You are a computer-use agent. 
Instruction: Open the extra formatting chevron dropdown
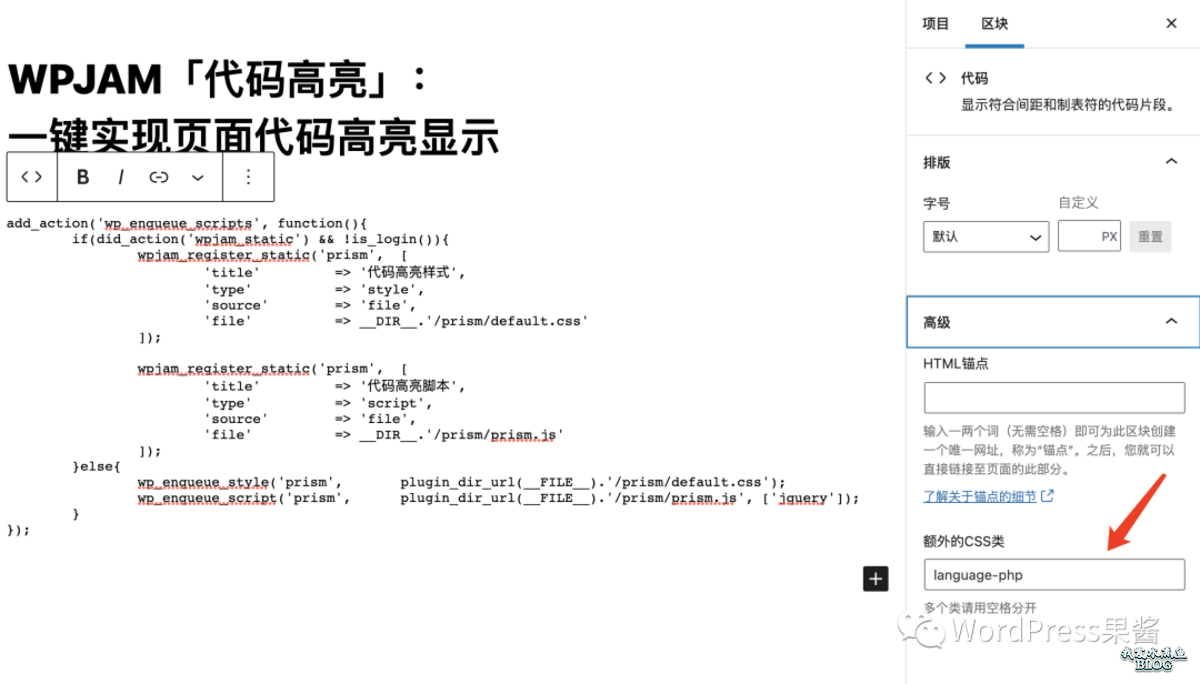(x=197, y=177)
